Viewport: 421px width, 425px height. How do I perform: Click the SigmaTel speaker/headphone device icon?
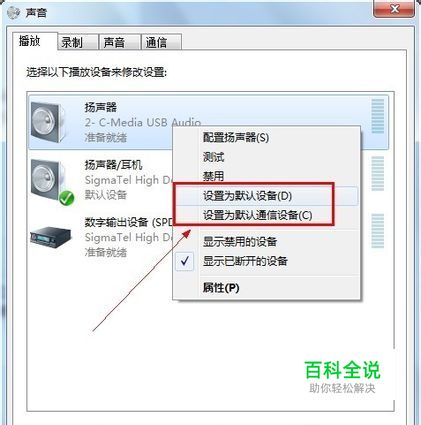[x=48, y=180]
